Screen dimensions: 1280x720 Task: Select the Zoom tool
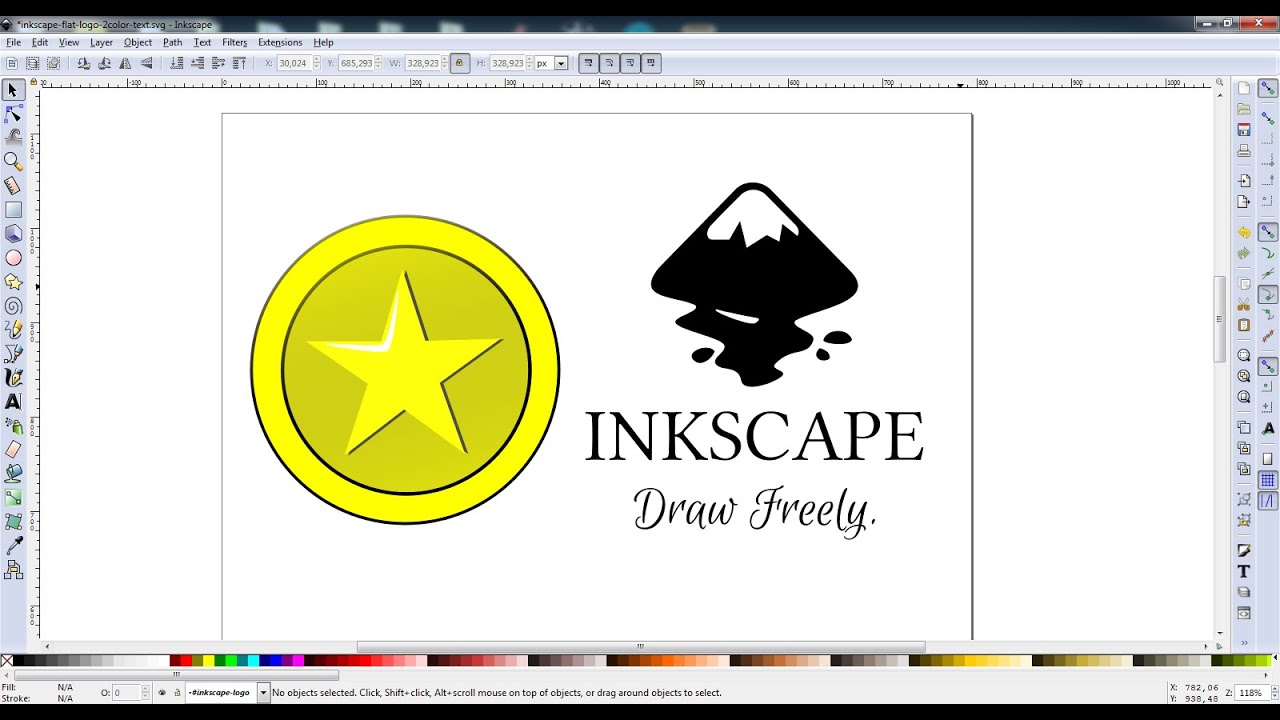click(x=13, y=162)
